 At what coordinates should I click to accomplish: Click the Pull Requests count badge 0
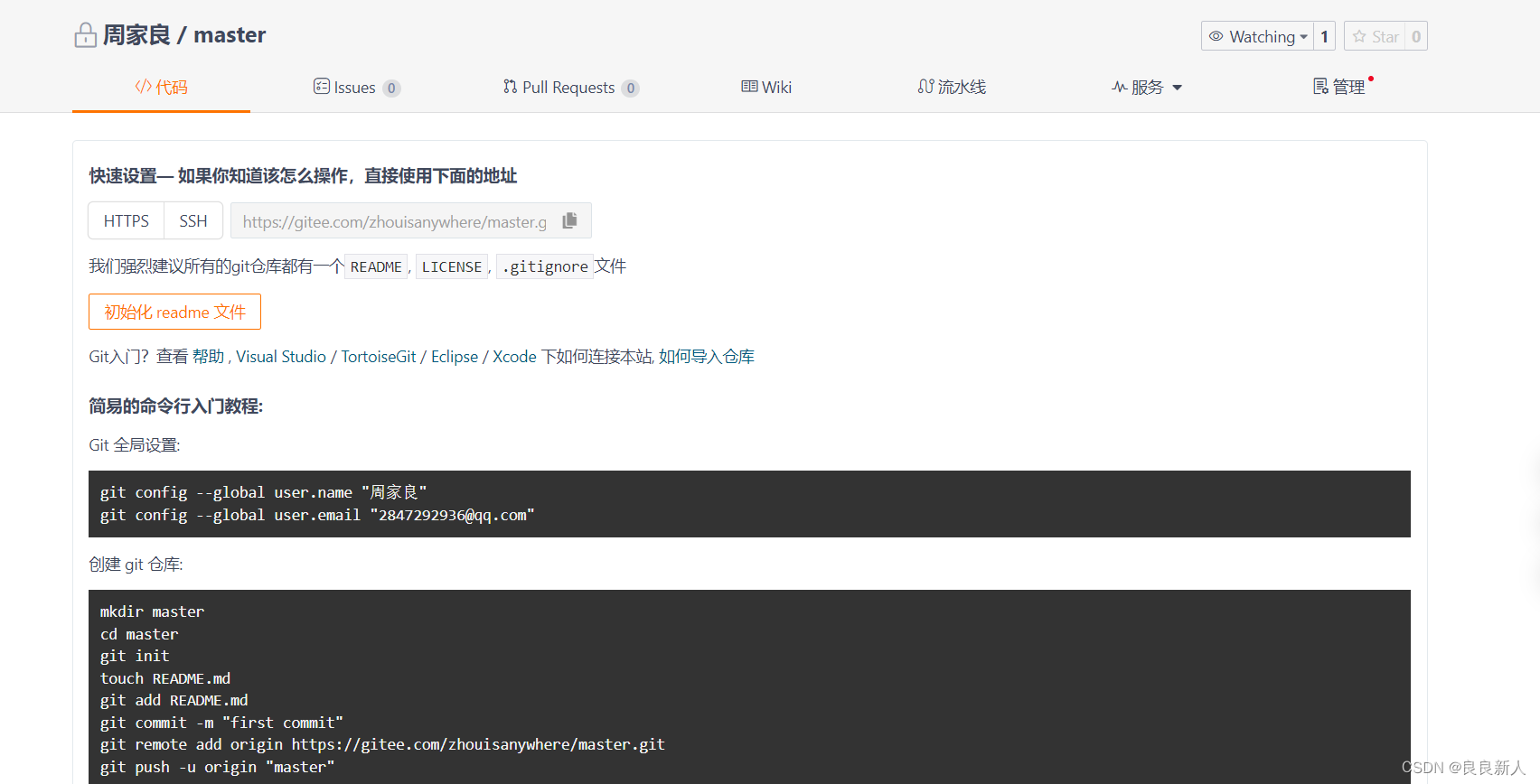(630, 89)
